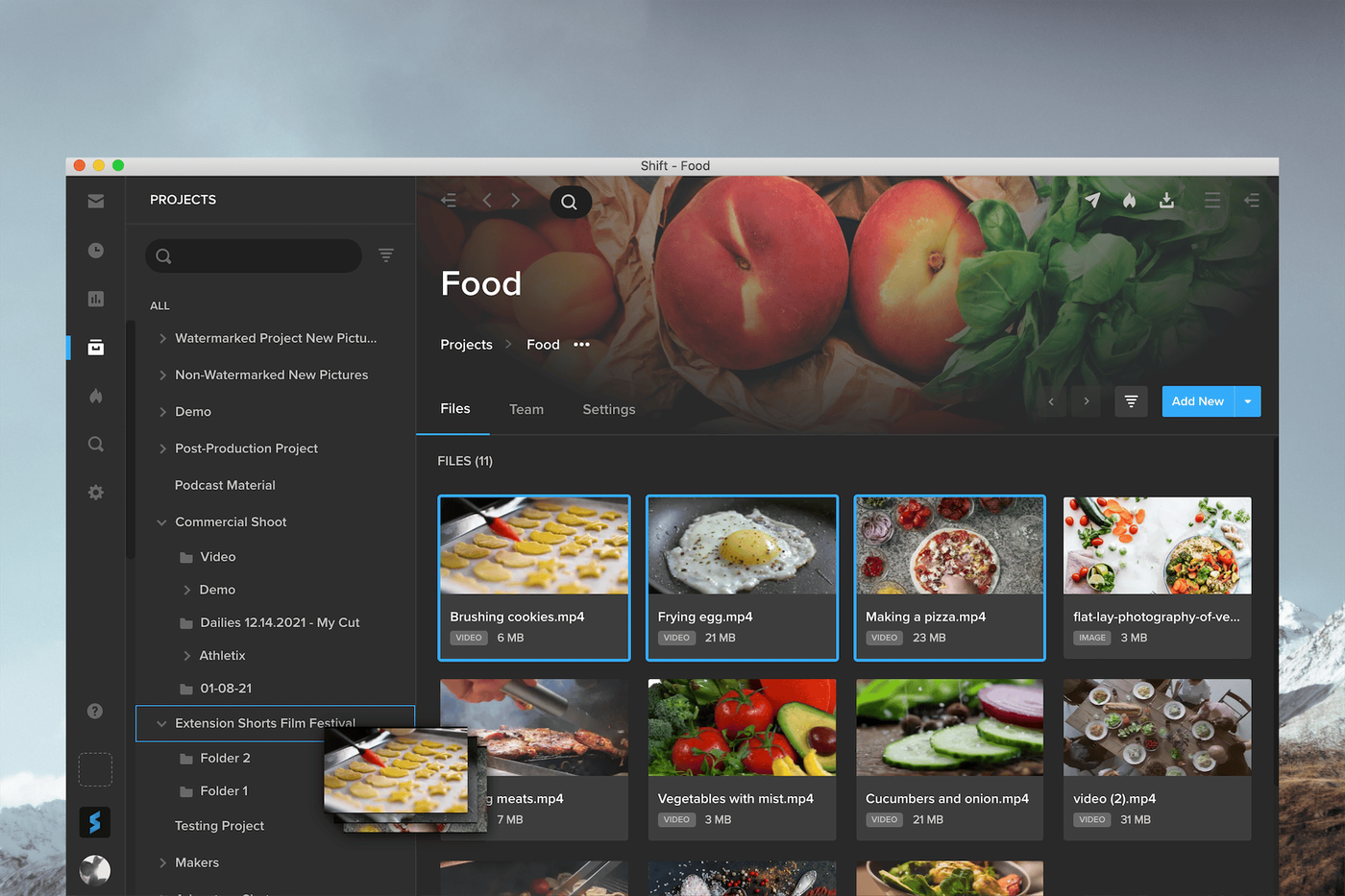Click the share paper-plane icon in header

click(x=1092, y=200)
